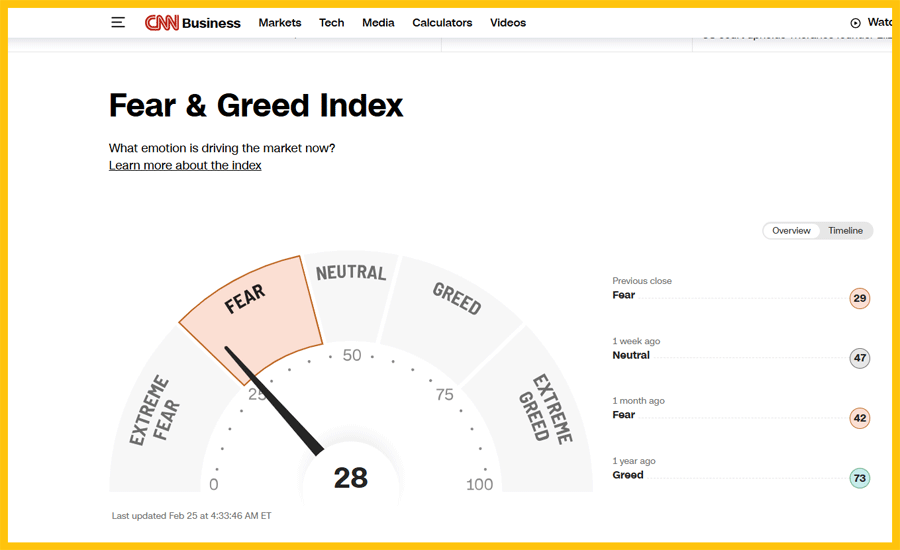Open the Tech menu item
Screen dimensions: 900x550
(331, 22)
